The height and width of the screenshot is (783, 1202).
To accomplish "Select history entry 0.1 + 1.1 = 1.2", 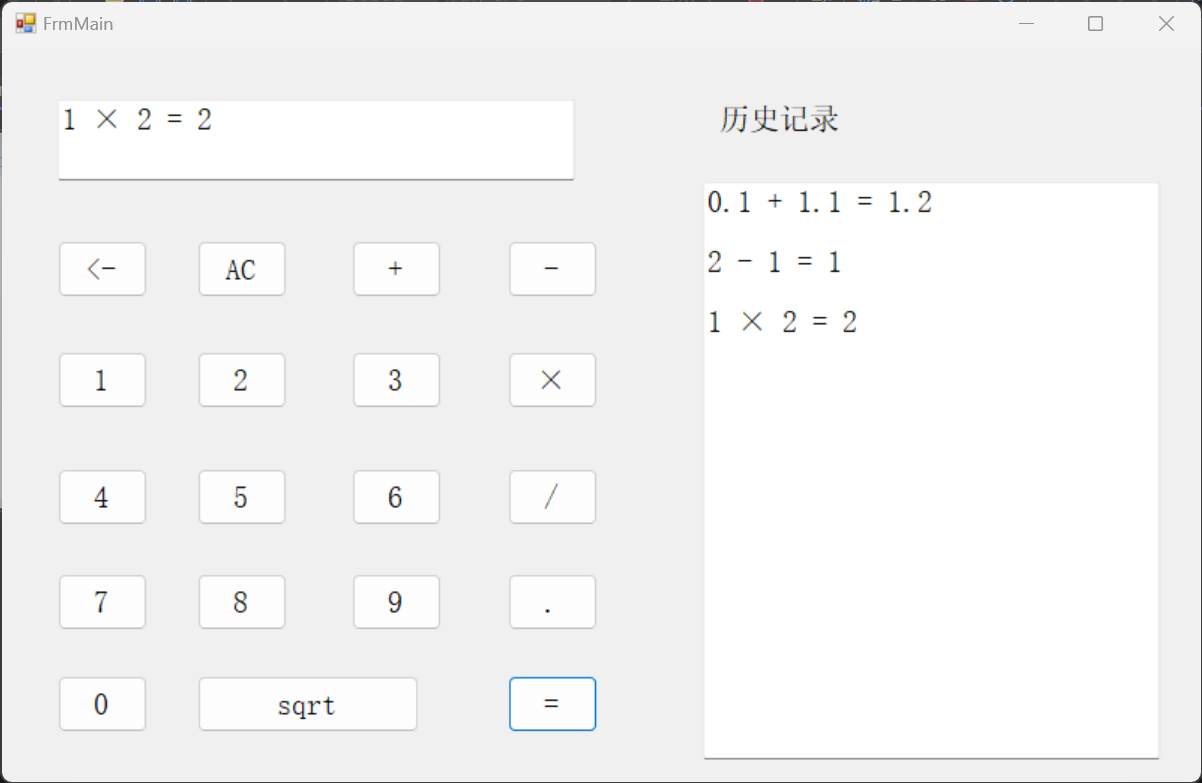I will [819, 203].
